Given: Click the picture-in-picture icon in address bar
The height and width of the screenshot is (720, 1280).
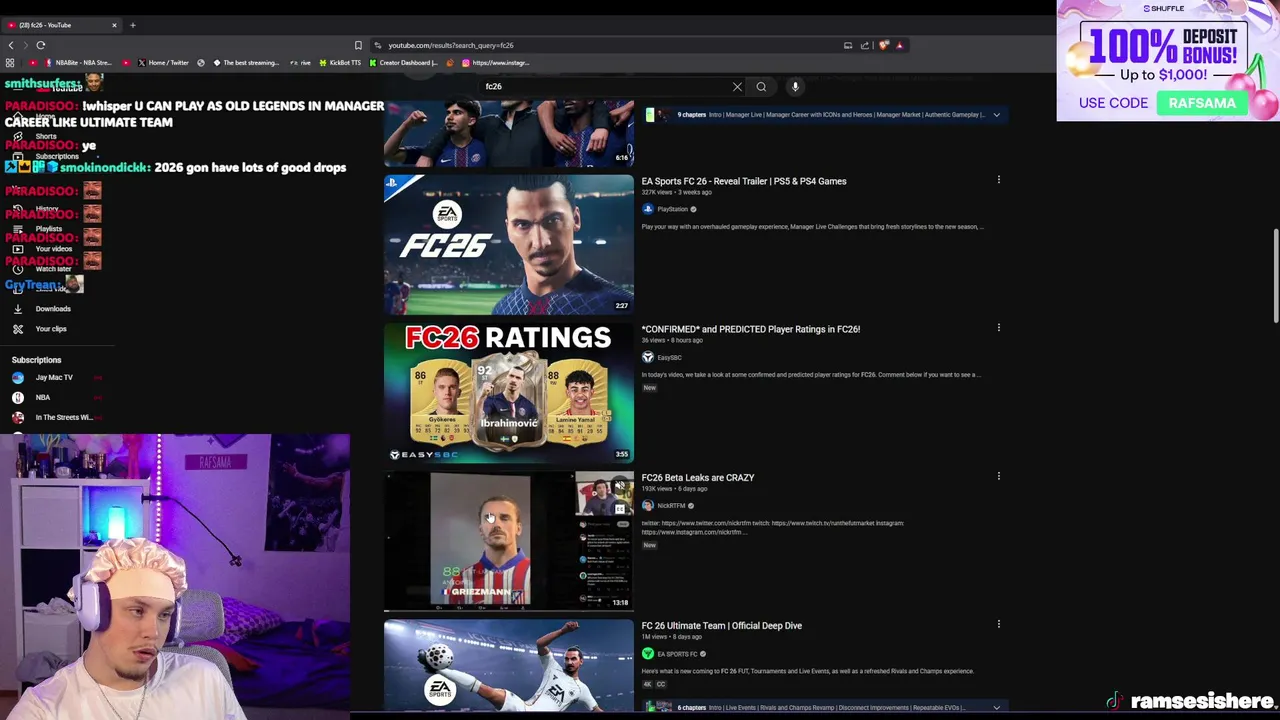Looking at the screenshot, I should tap(848, 45).
